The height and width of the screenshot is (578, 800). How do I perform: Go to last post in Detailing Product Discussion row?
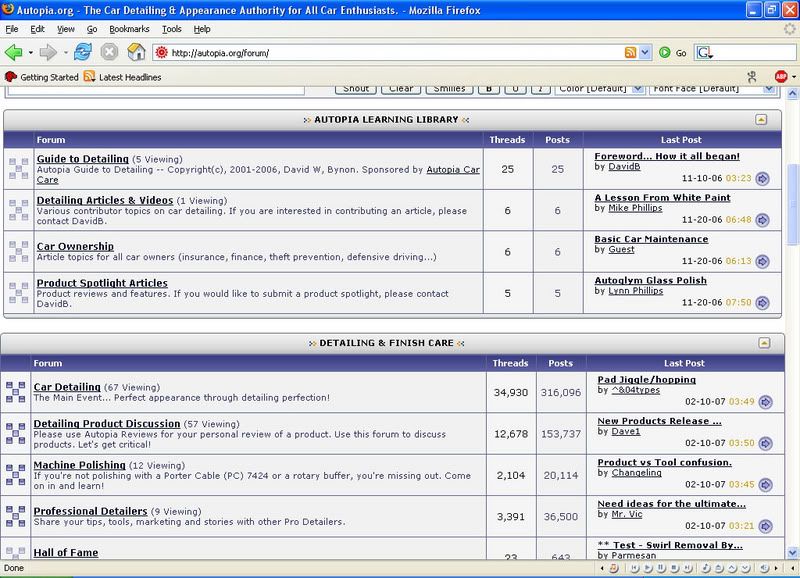tap(765, 443)
